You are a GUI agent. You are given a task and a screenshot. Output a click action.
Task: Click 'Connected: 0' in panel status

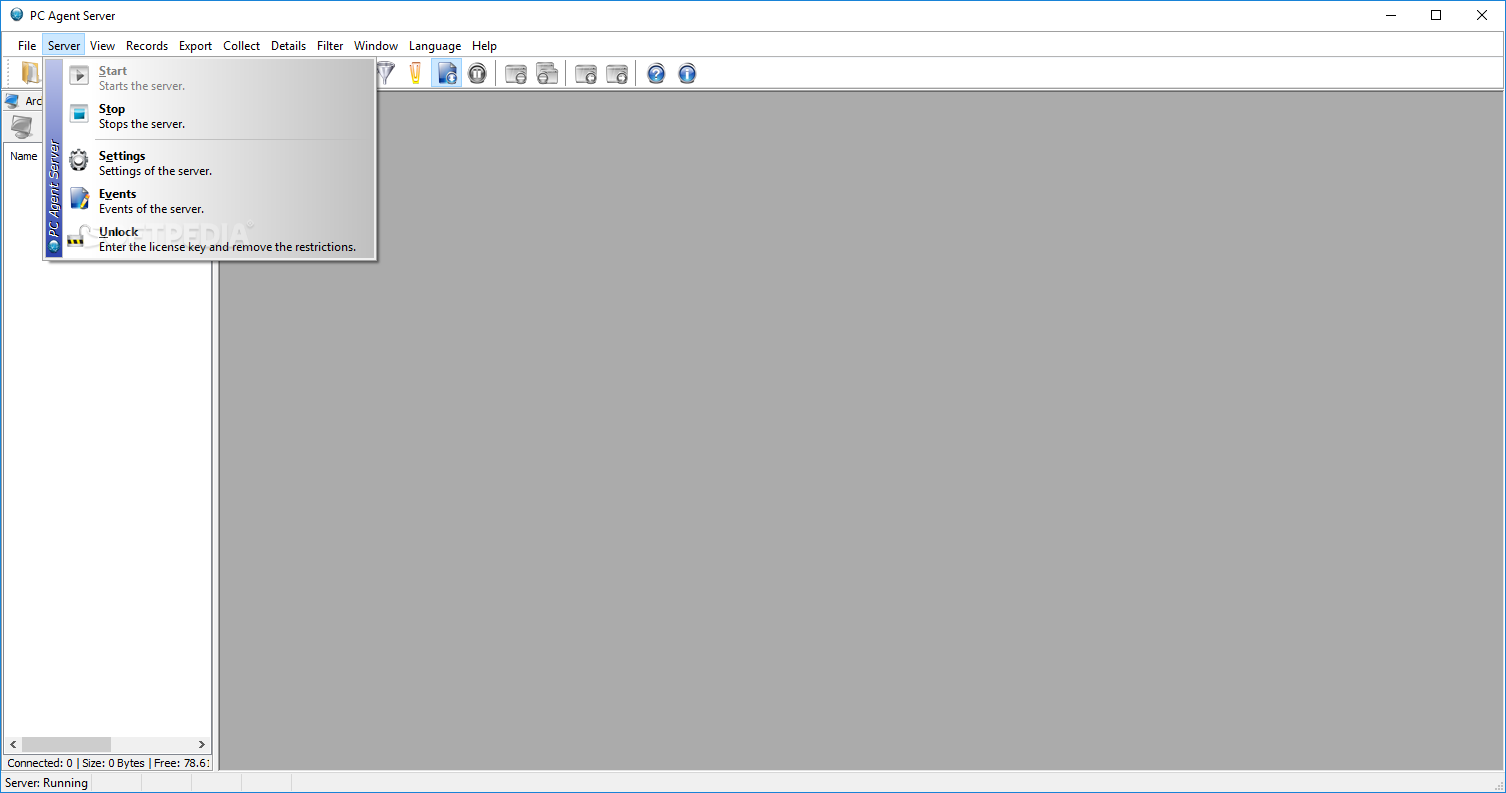click(40, 763)
